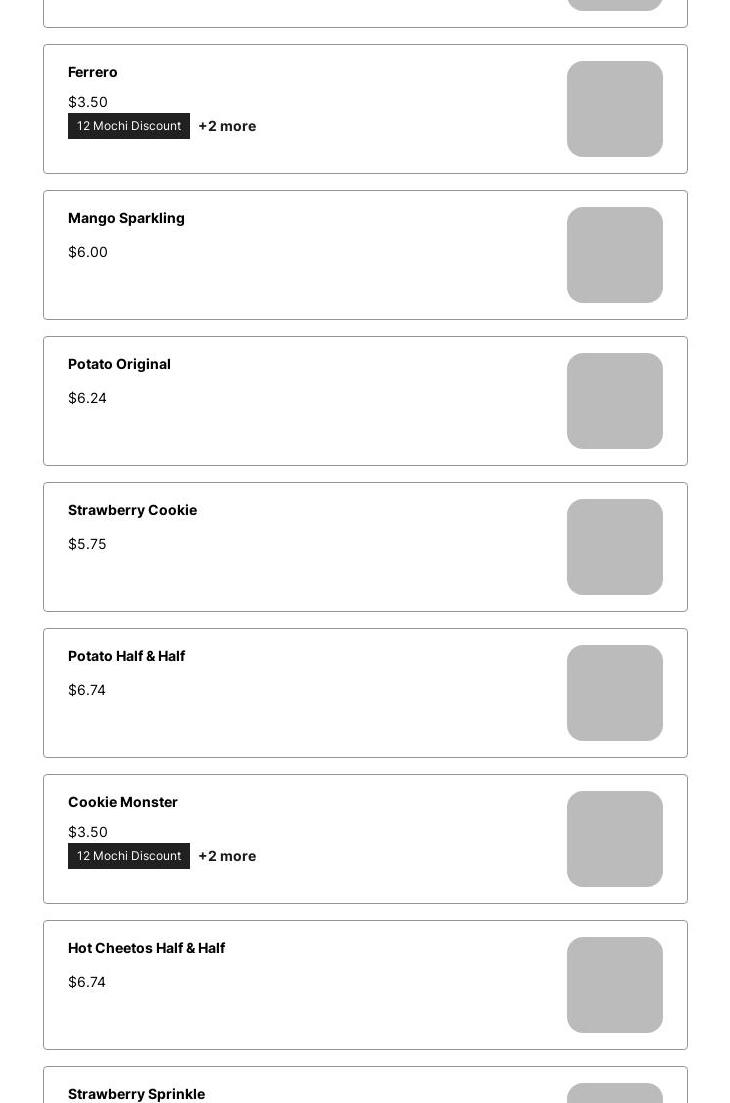This screenshot has width=730, height=1103.
Task: Select the Strawberry Sprinkle item title
Action: (x=136, y=1094)
